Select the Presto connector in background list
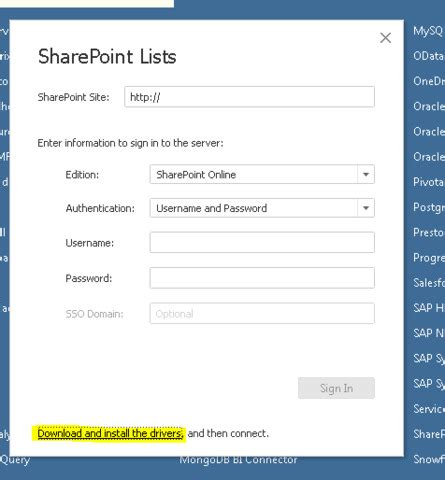The height and width of the screenshot is (480, 445). coord(429,232)
